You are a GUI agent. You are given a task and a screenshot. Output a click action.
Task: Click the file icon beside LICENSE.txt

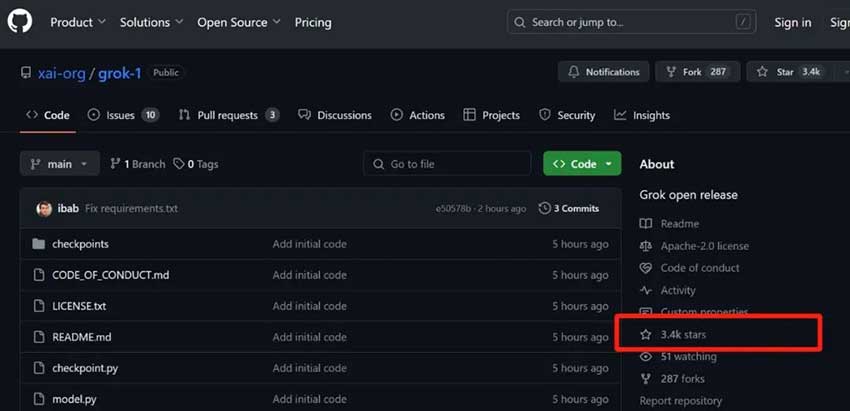(x=38, y=306)
